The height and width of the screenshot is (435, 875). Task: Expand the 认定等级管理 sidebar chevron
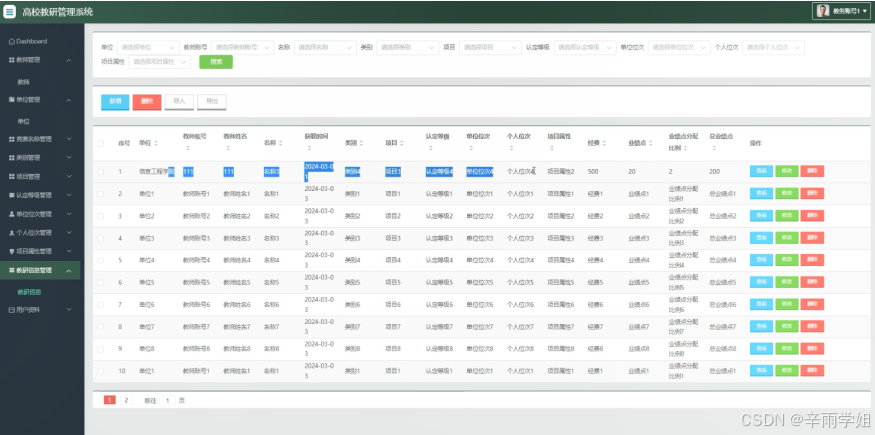[x=69, y=195]
